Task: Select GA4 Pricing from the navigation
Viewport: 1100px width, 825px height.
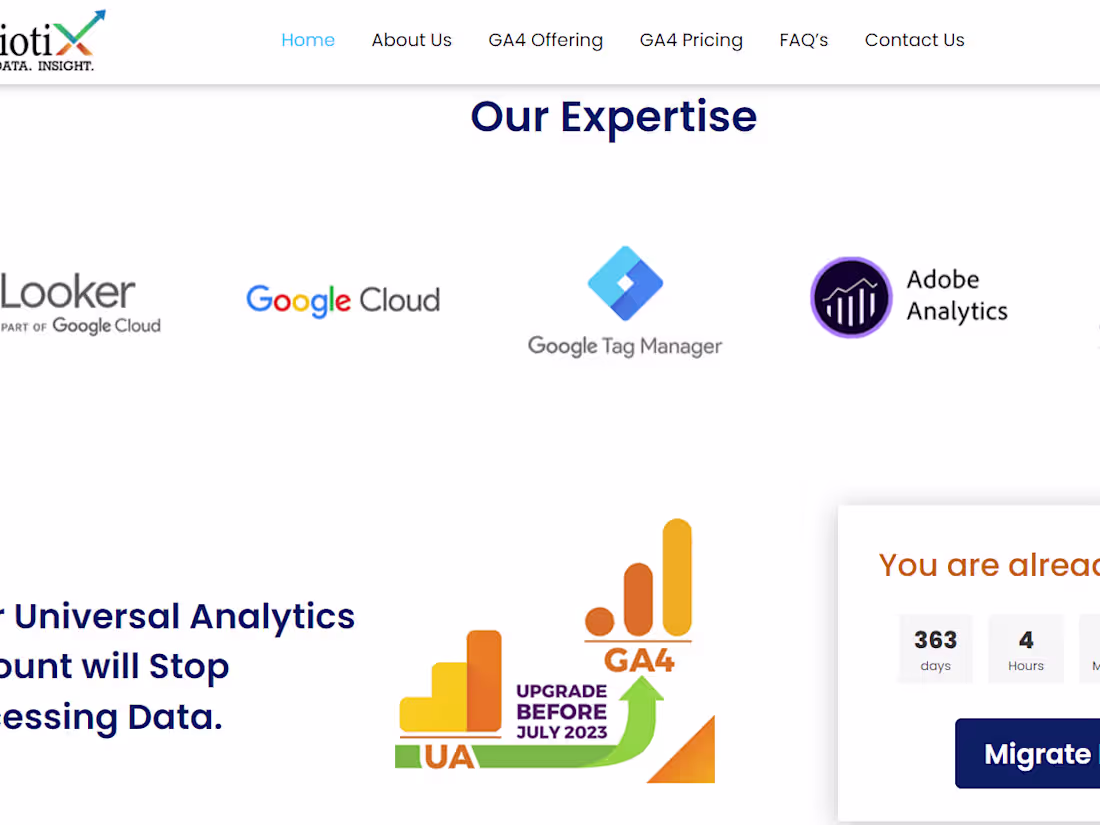Action: (x=691, y=40)
